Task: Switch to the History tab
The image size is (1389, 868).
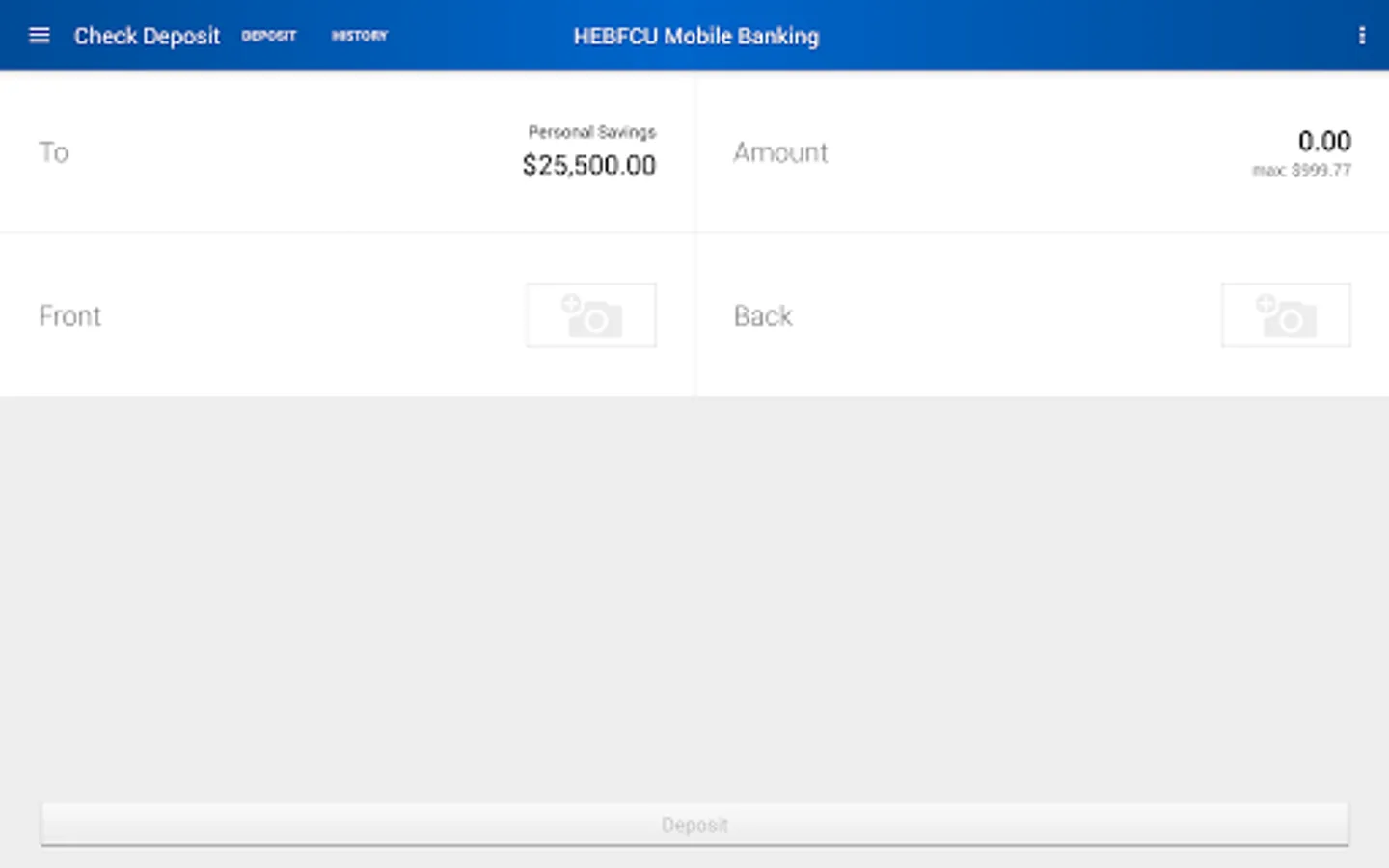Action: coord(359,36)
